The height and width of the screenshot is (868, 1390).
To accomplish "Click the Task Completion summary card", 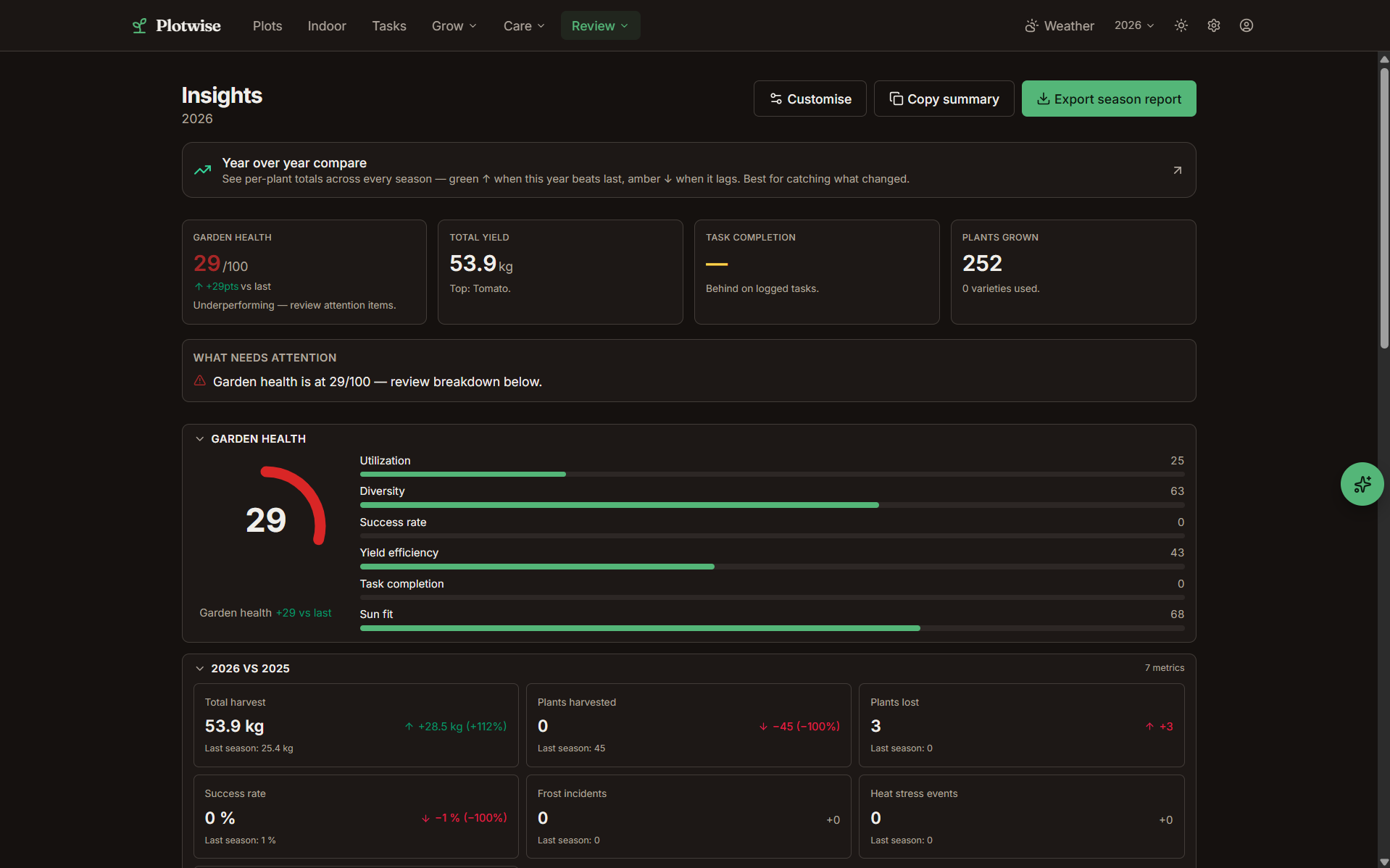I will coord(817,272).
